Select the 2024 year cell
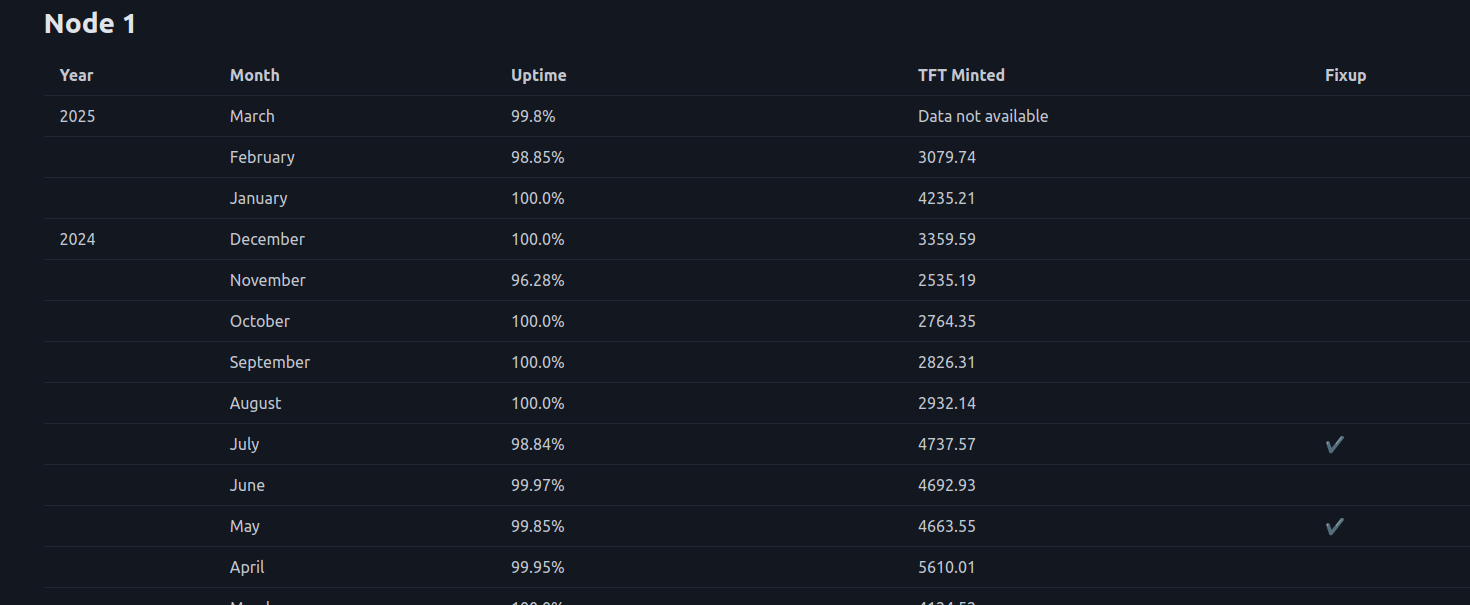Image resolution: width=1470 pixels, height=605 pixels. 77,239
